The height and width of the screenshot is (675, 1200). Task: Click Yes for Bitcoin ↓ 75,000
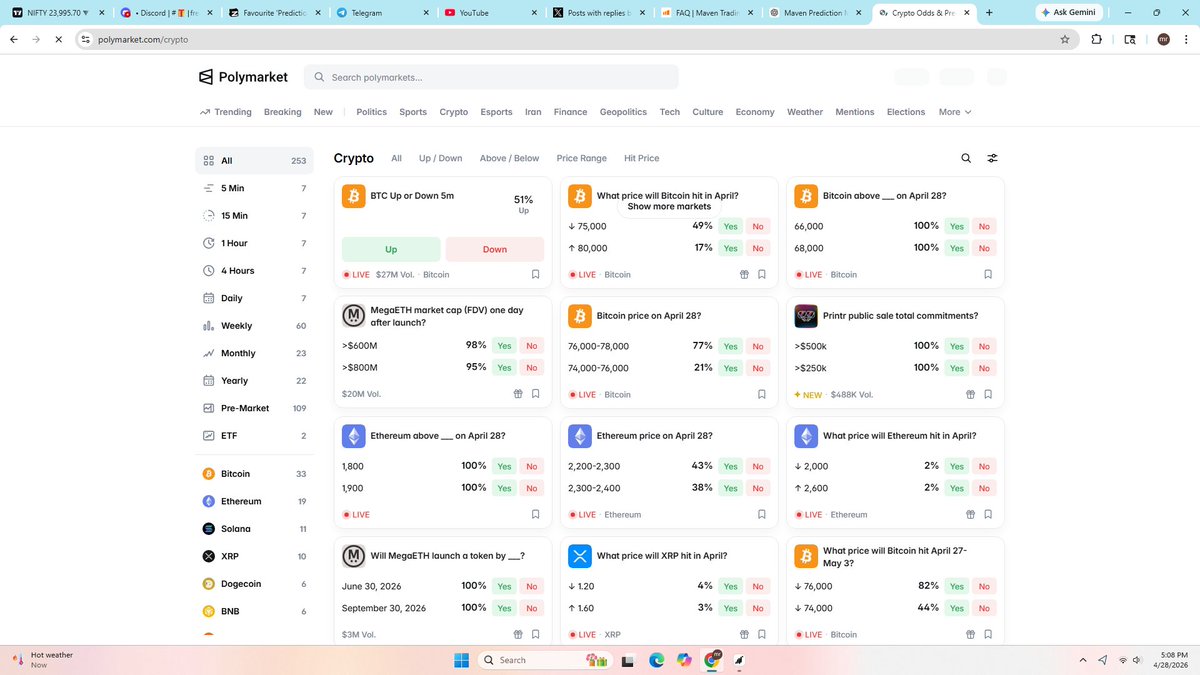[x=731, y=226]
